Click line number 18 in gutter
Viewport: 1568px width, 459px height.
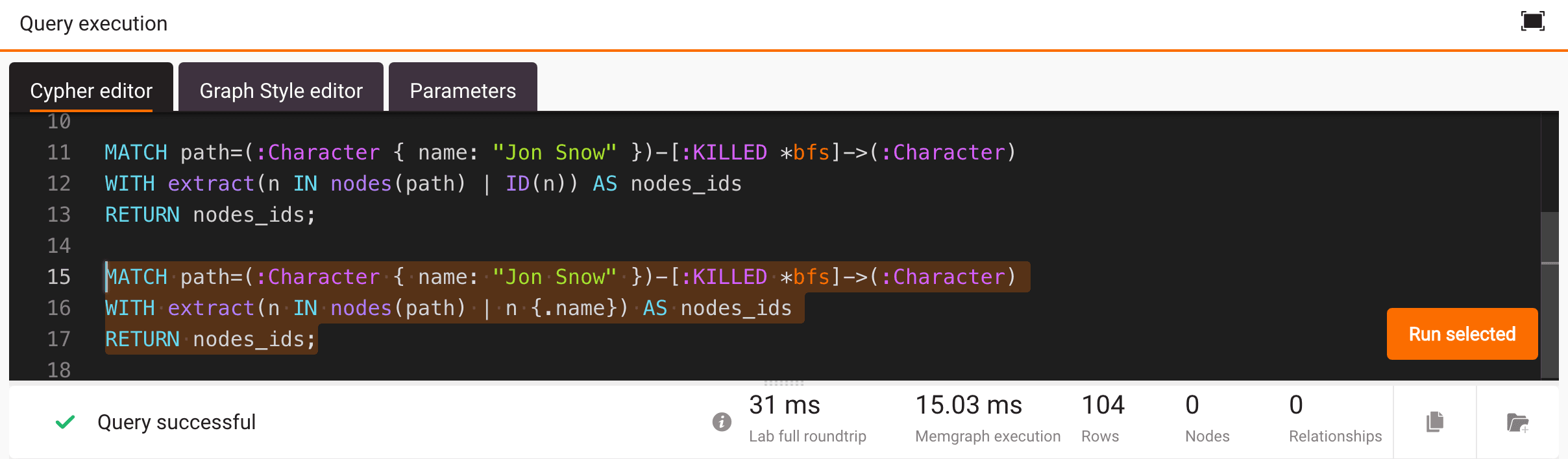58,370
